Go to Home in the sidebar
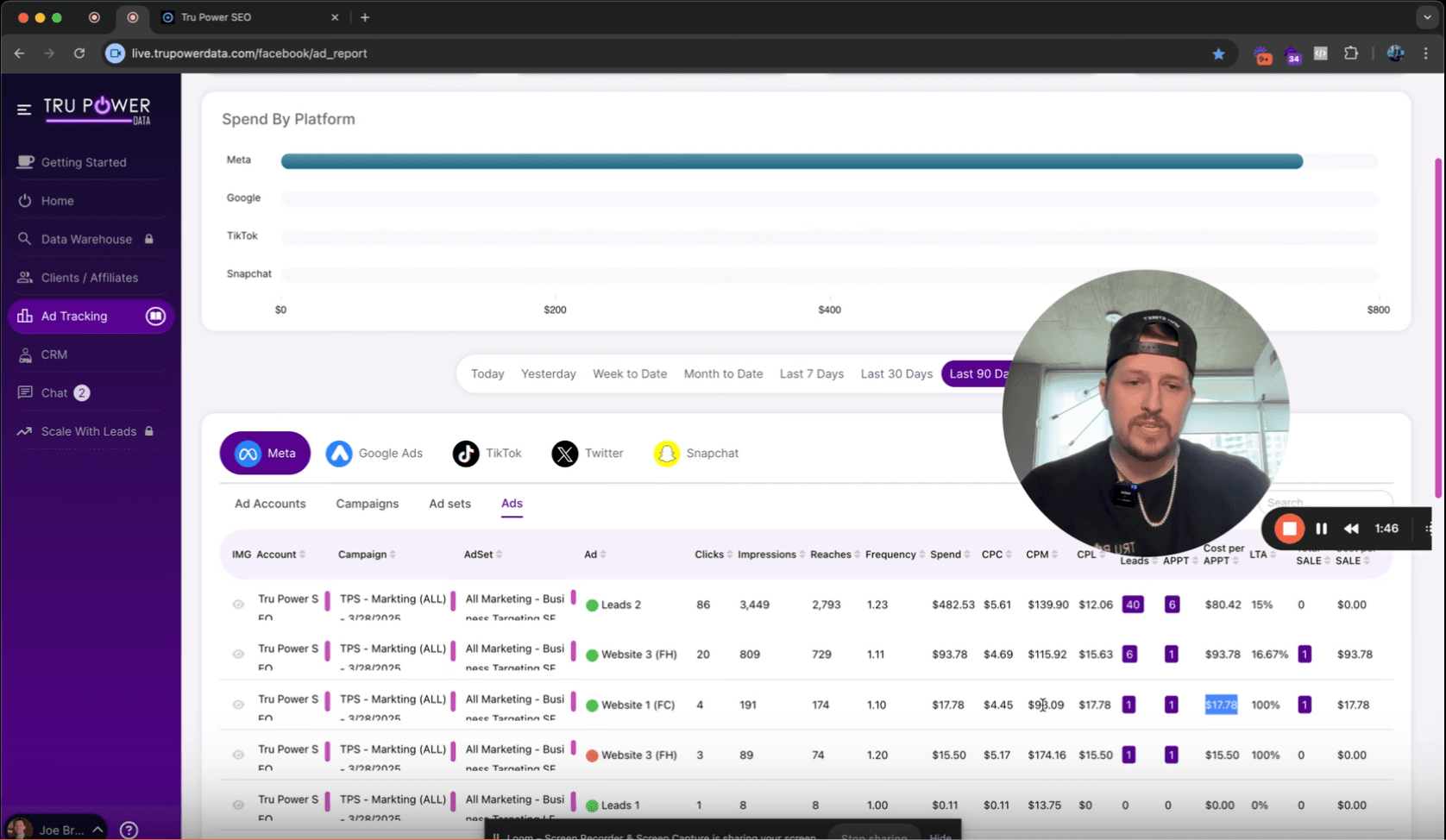 tap(58, 201)
